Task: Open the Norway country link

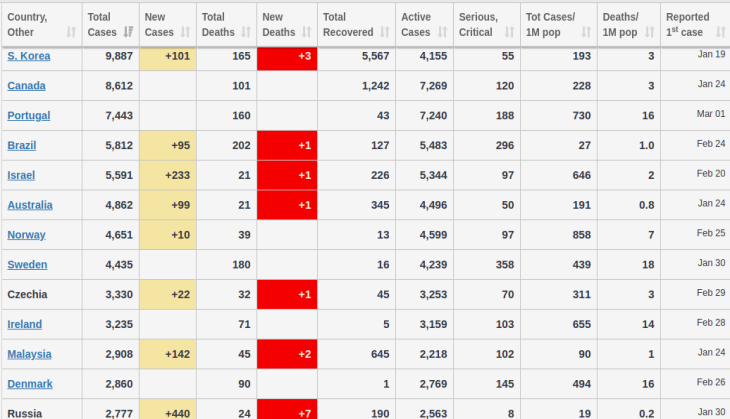Action: pos(27,235)
